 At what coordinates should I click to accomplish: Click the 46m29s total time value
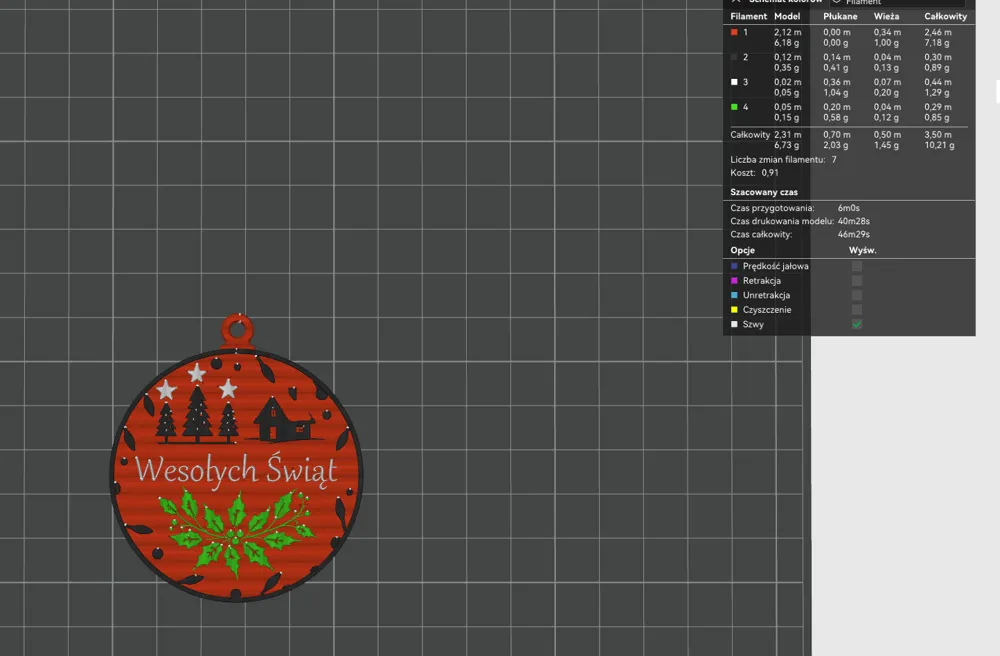pos(854,234)
